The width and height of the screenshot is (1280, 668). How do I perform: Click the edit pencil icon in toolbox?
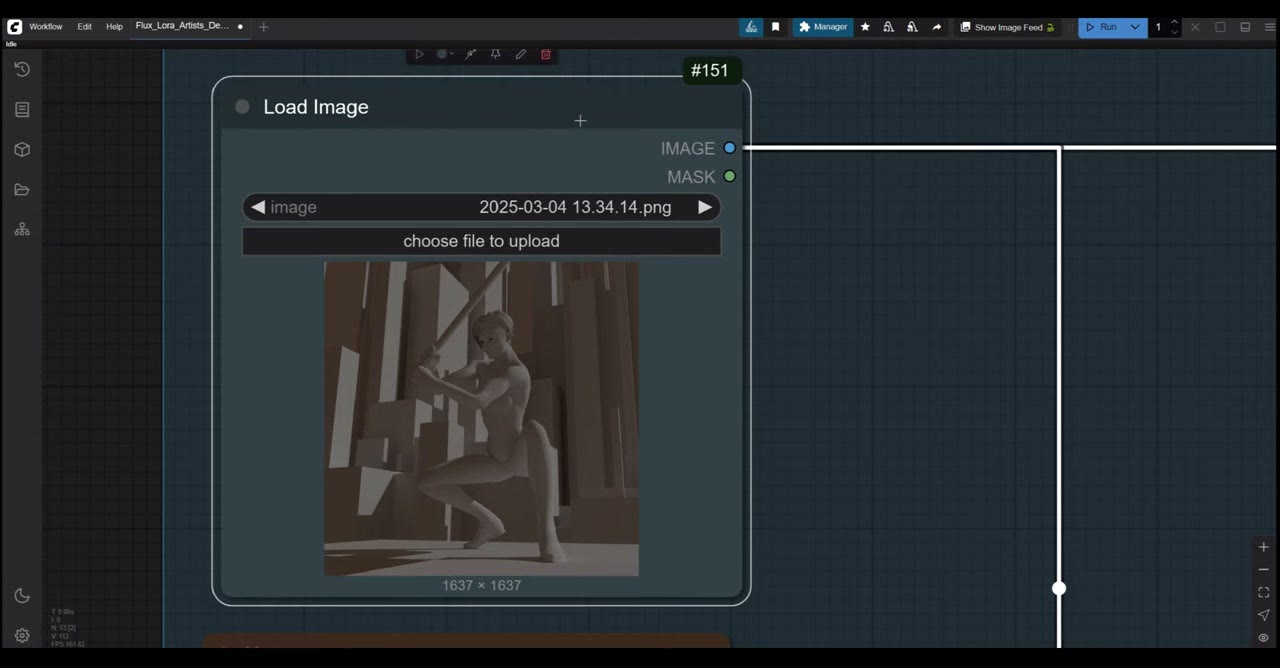pos(521,54)
